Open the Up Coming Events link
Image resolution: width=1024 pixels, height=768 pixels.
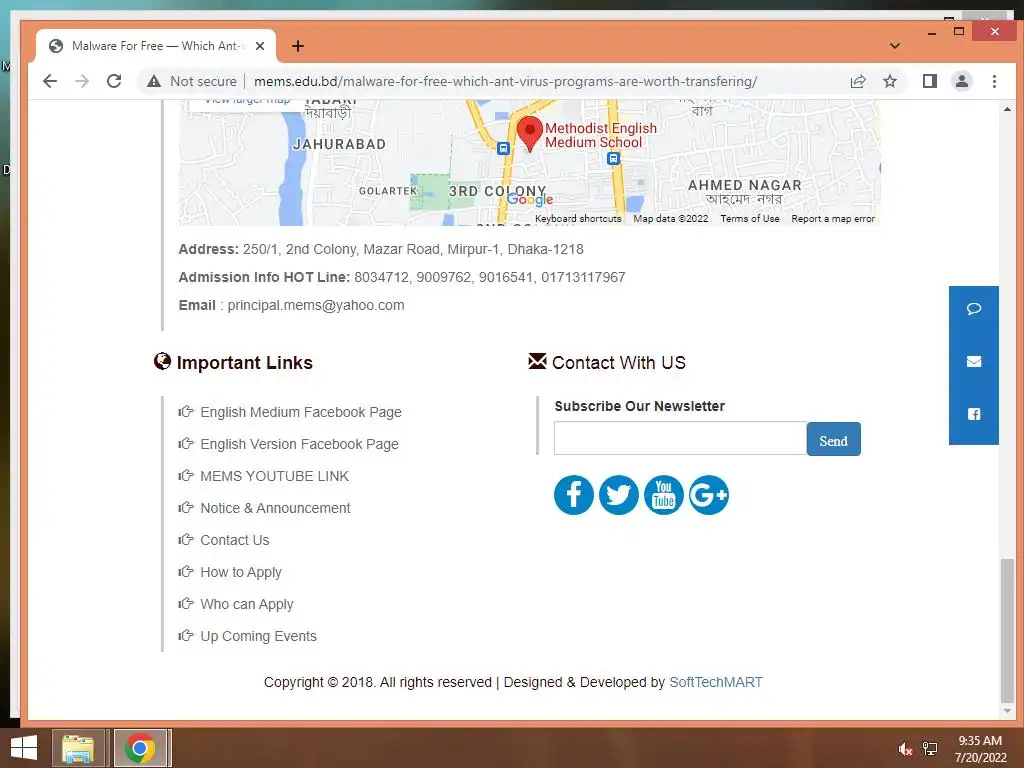pyautogui.click(x=258, y=636)
